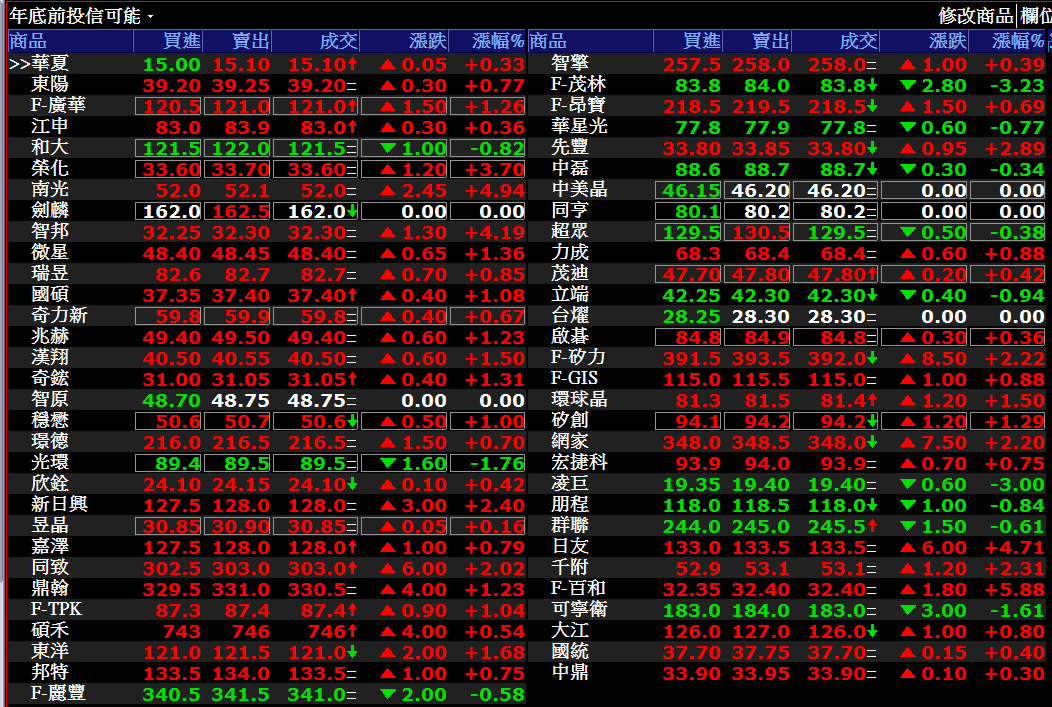Click the red up arrow in 同致's change cell

(389, 569)
